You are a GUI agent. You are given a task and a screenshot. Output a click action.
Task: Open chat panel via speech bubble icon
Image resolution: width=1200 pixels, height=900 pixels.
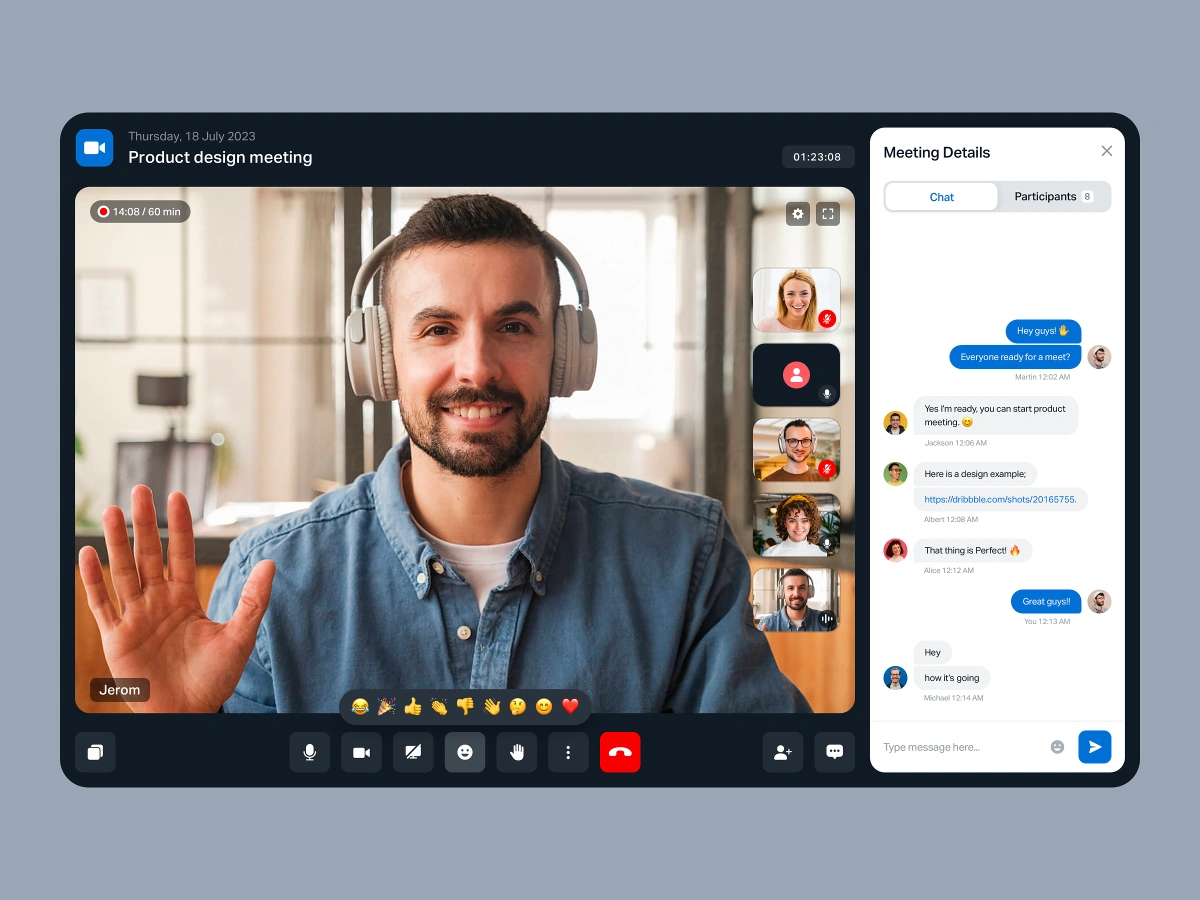point(835,752)
